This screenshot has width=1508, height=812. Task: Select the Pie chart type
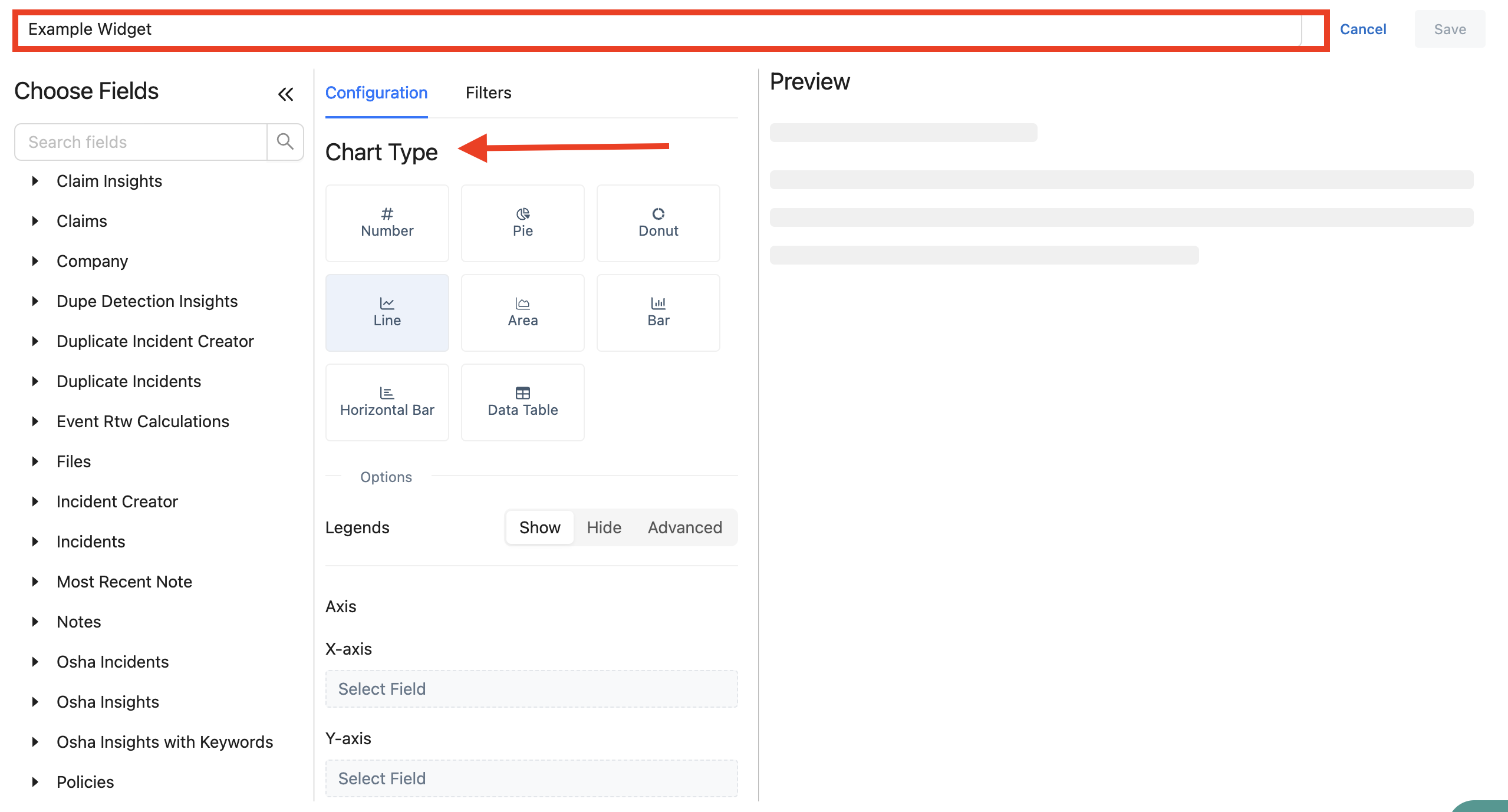pyautogui.click(x=522, y=223)
